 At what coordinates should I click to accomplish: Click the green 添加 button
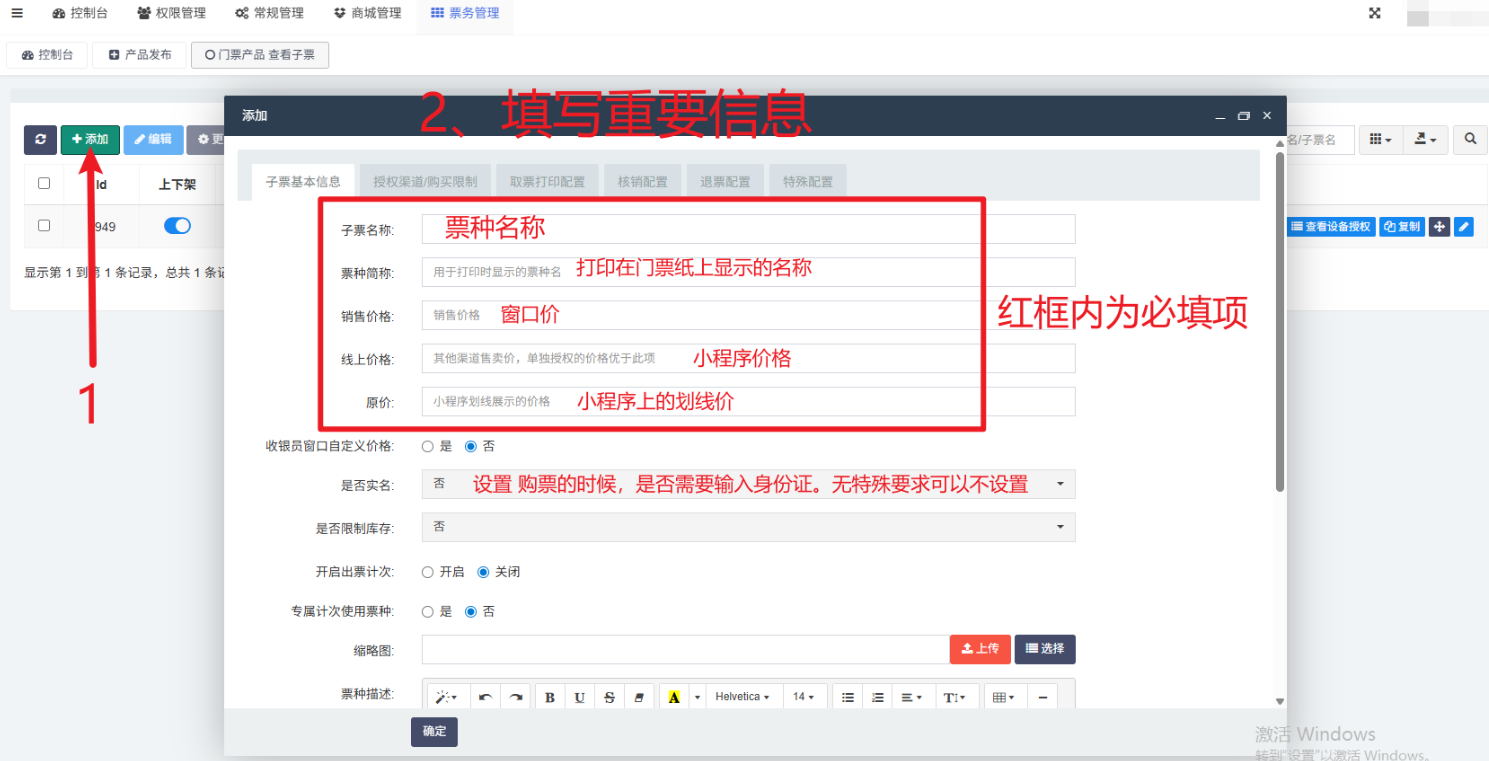90,139
